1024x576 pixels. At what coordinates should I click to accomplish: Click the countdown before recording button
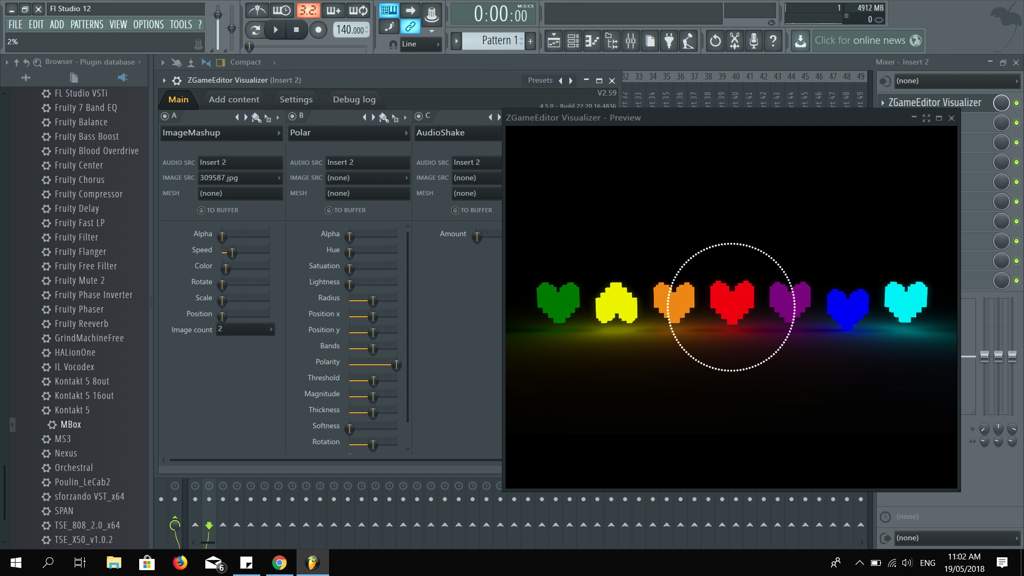[308, 10]
